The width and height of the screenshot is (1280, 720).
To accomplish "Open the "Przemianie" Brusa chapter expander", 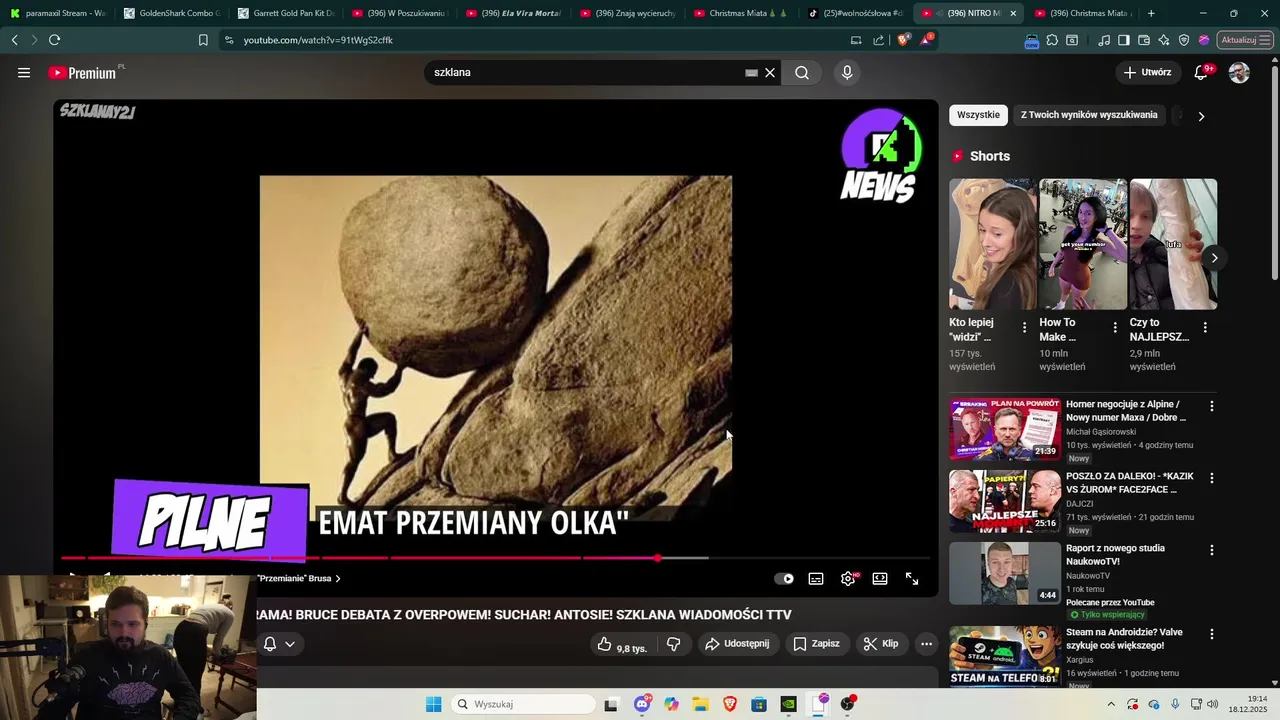I will tap(299, 578).
